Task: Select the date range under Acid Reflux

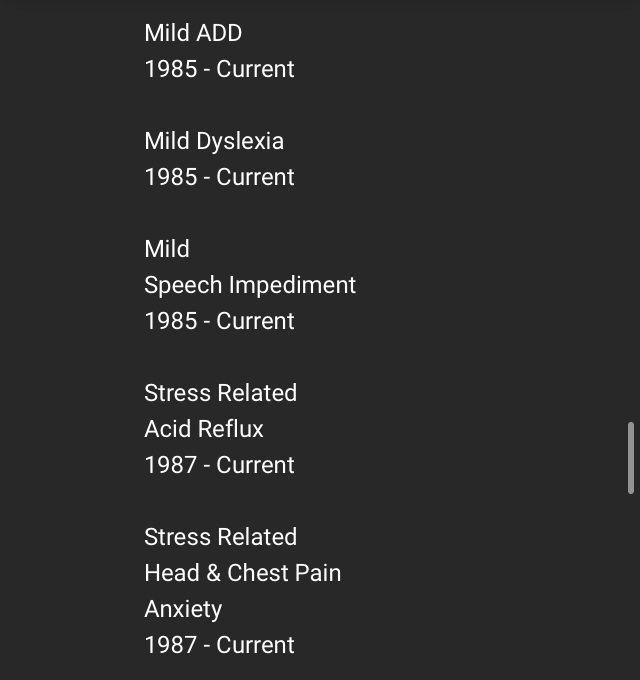Action: (219, 465)
